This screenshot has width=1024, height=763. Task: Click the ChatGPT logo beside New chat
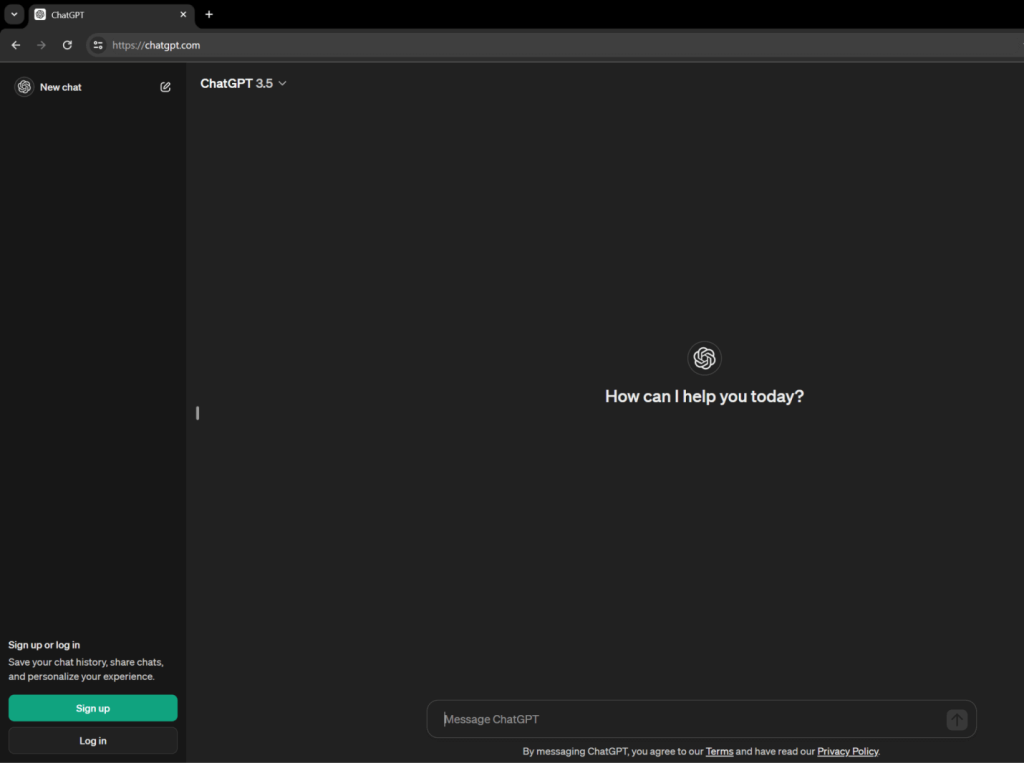(24, 87)
